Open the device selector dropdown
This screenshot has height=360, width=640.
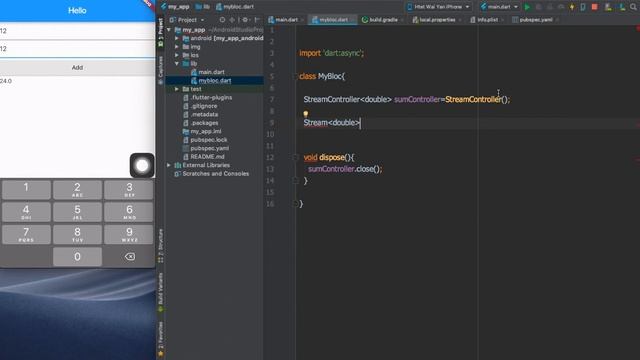(x=438, y=7)
